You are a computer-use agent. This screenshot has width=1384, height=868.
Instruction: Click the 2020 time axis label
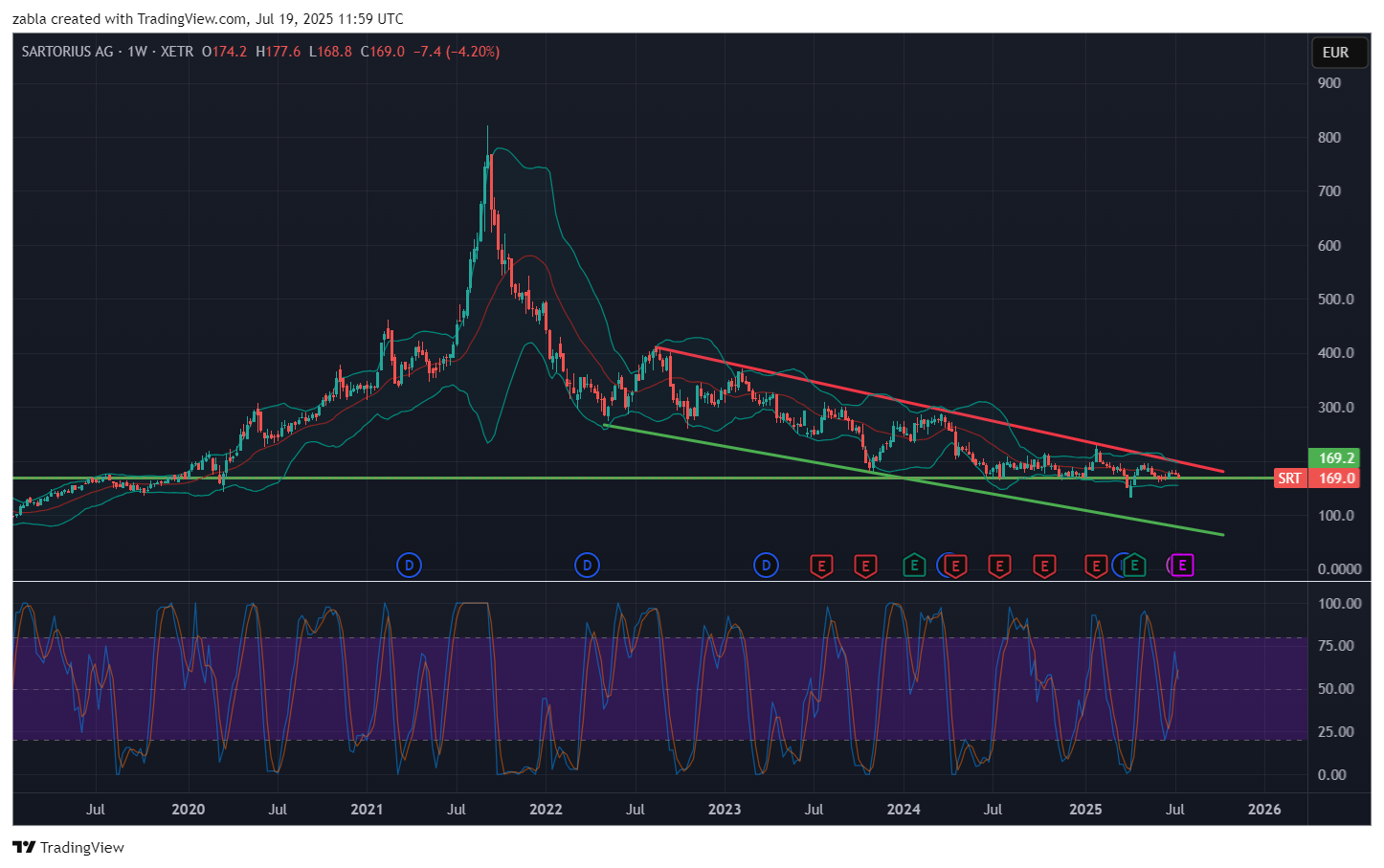(x=188, y=810)
